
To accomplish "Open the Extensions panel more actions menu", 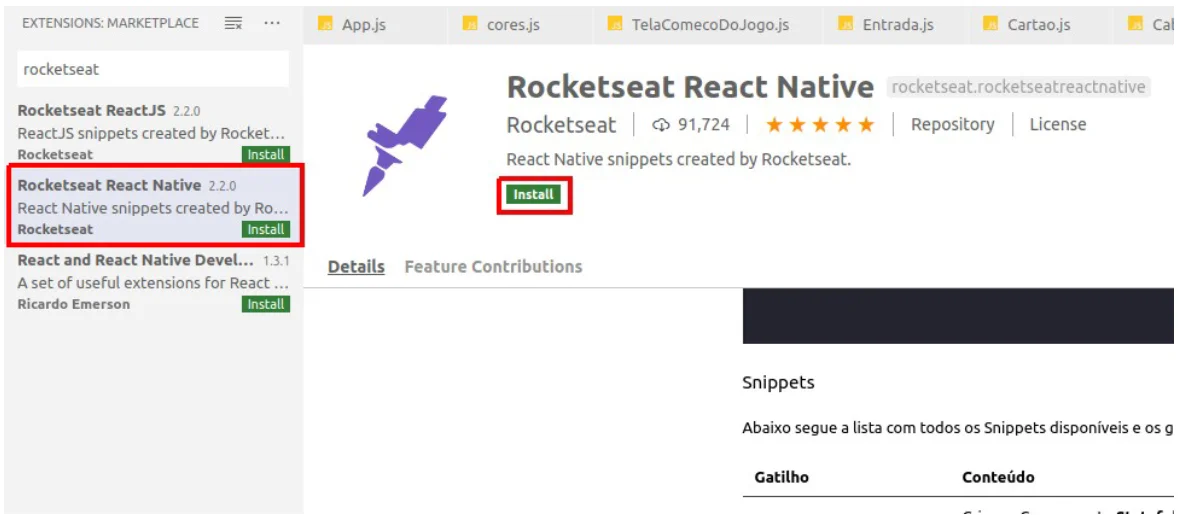I will pos(272,23).
